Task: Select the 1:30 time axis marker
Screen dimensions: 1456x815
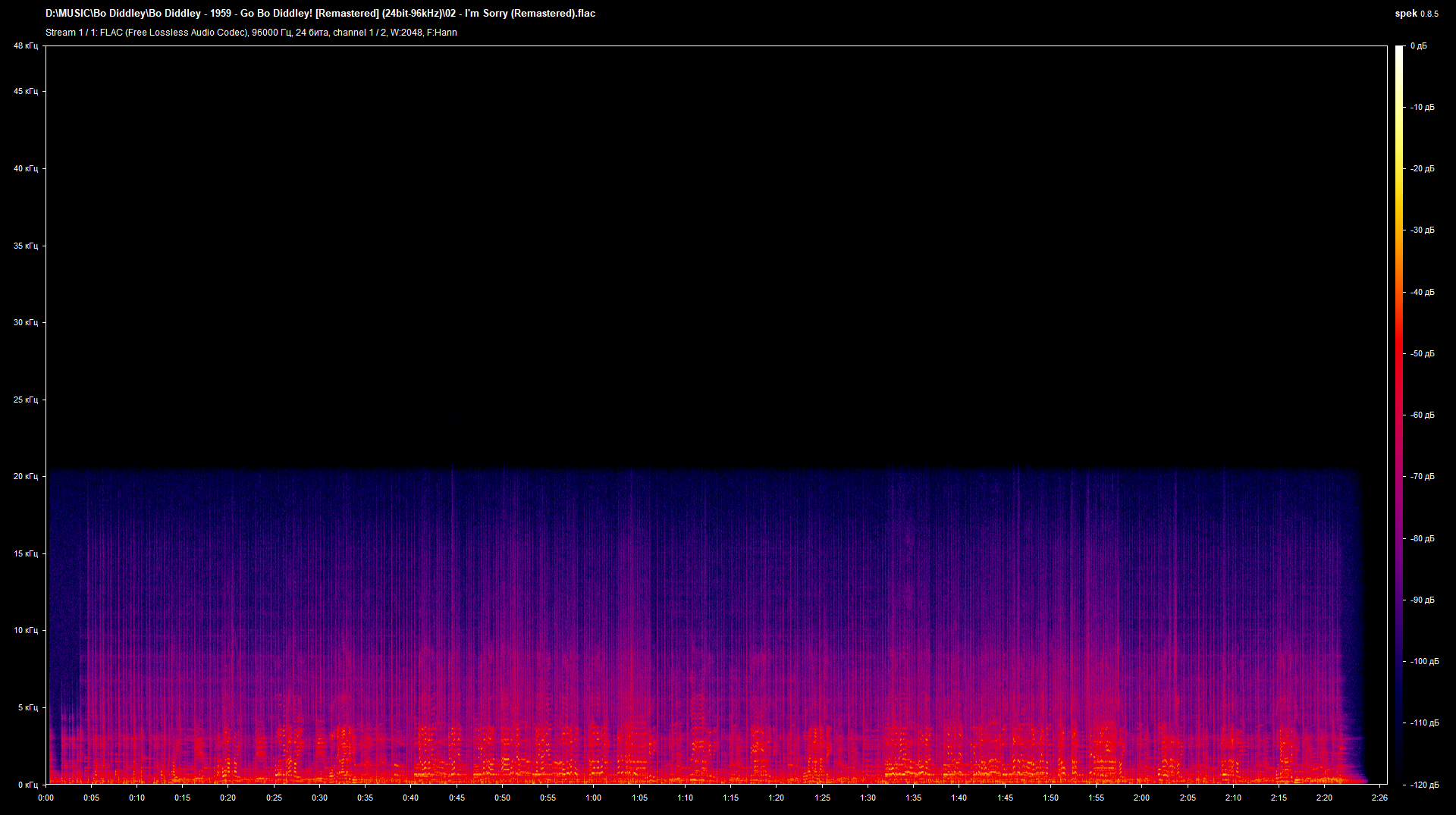Action: pyautogui.click(x=868, y=798)
